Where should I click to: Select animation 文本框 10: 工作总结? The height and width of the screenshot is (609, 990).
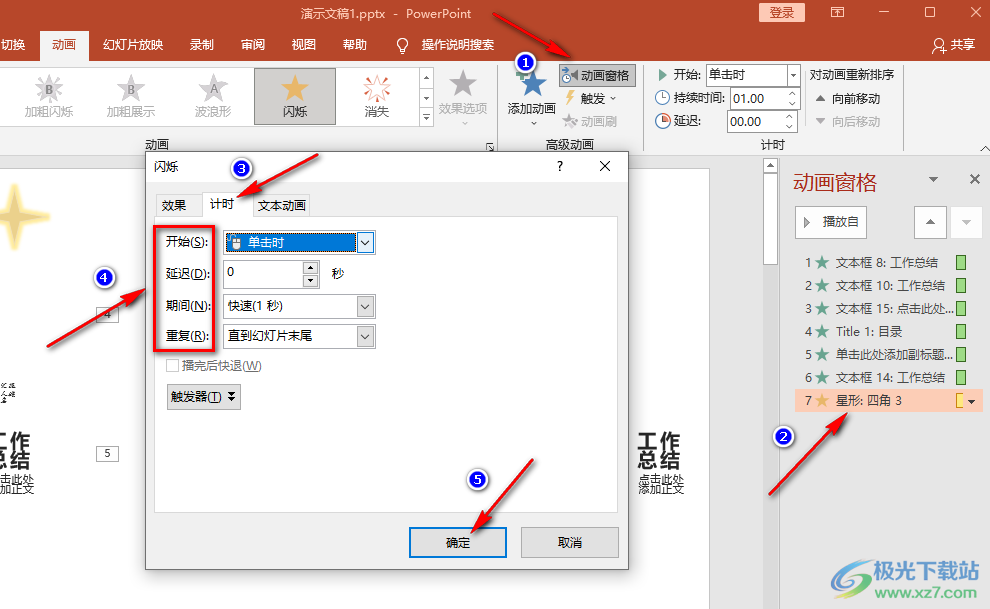coord(886,286)
